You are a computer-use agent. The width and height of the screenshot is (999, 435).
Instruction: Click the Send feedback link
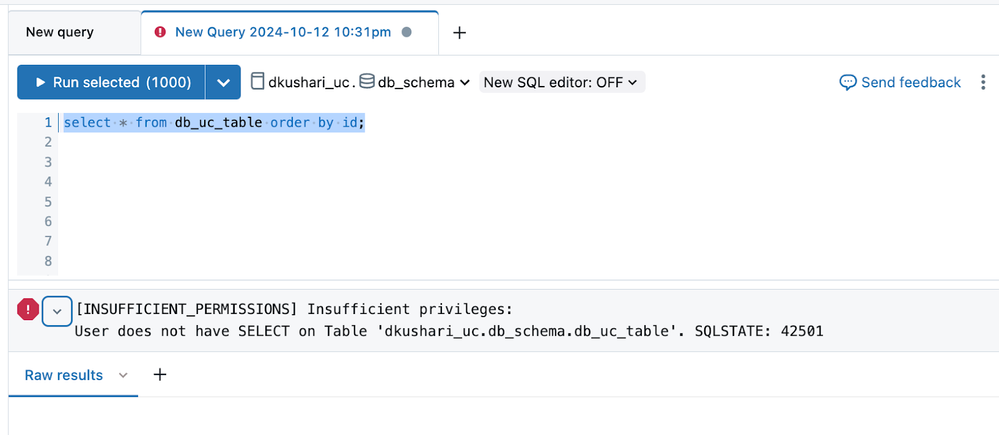[910, 82]
